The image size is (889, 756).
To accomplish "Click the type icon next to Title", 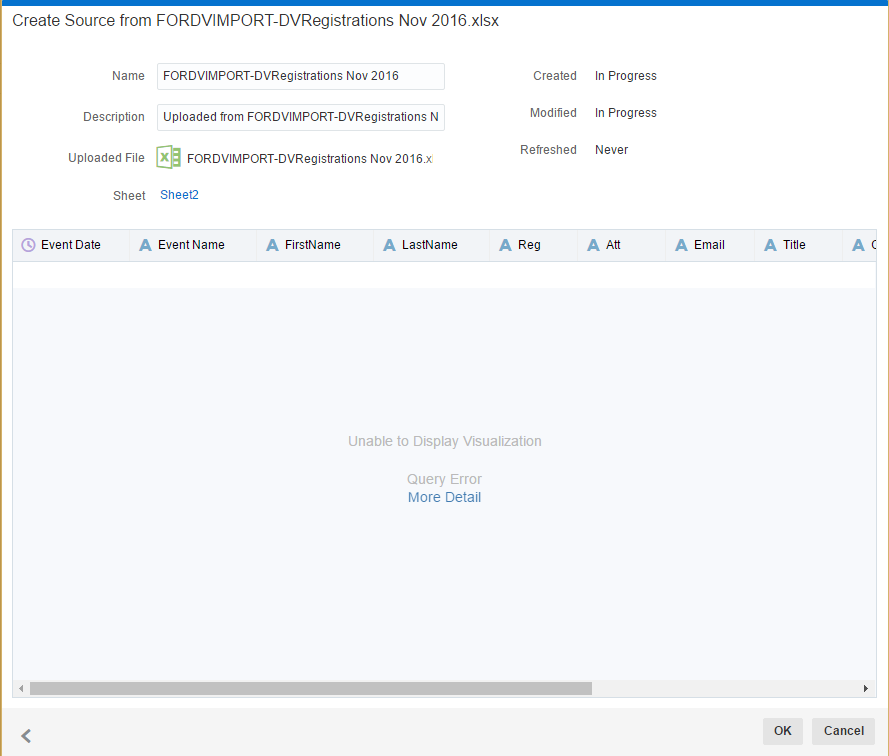I will point(770,245).
